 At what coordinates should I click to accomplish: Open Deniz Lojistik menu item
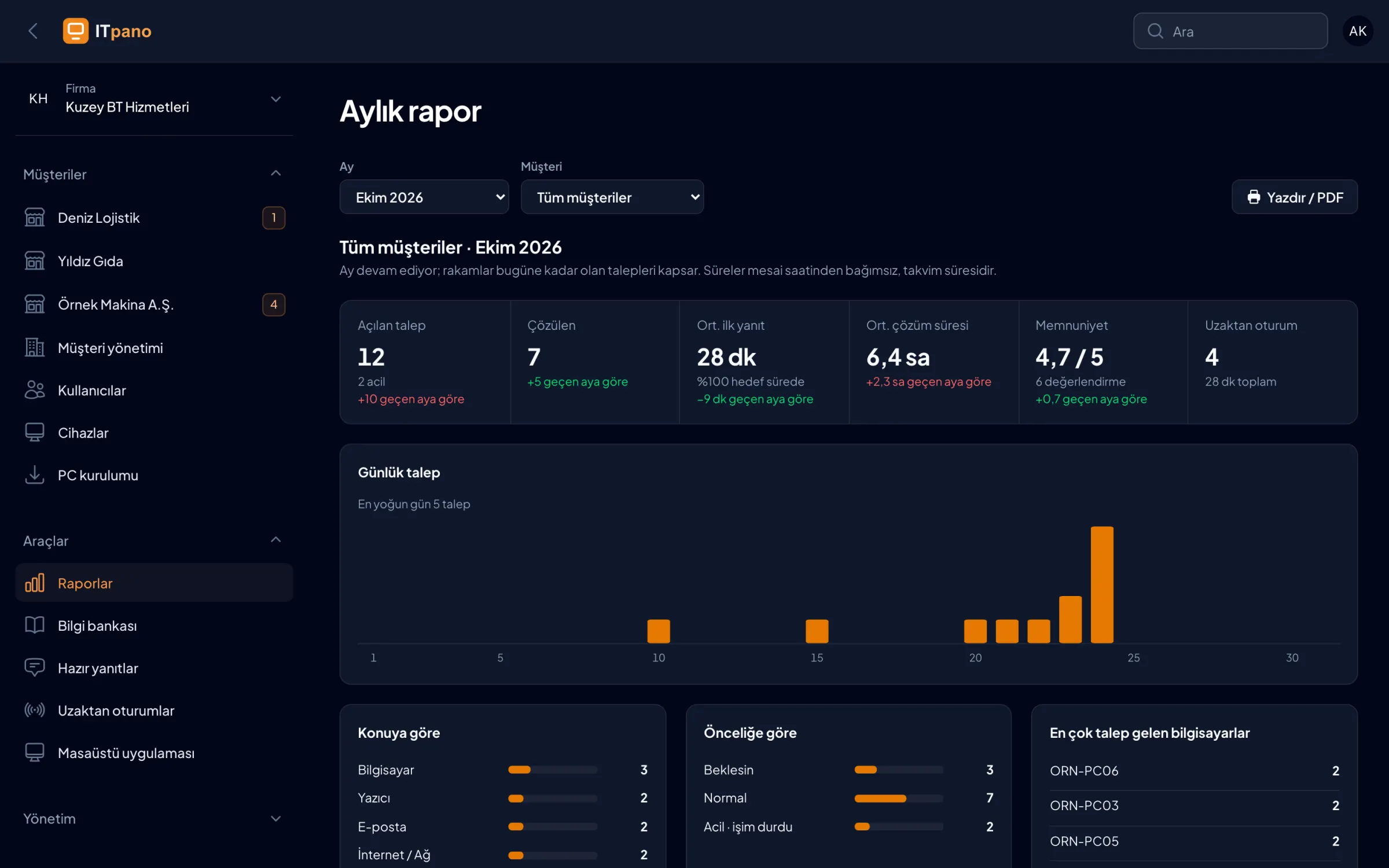[x=155, y=218]
